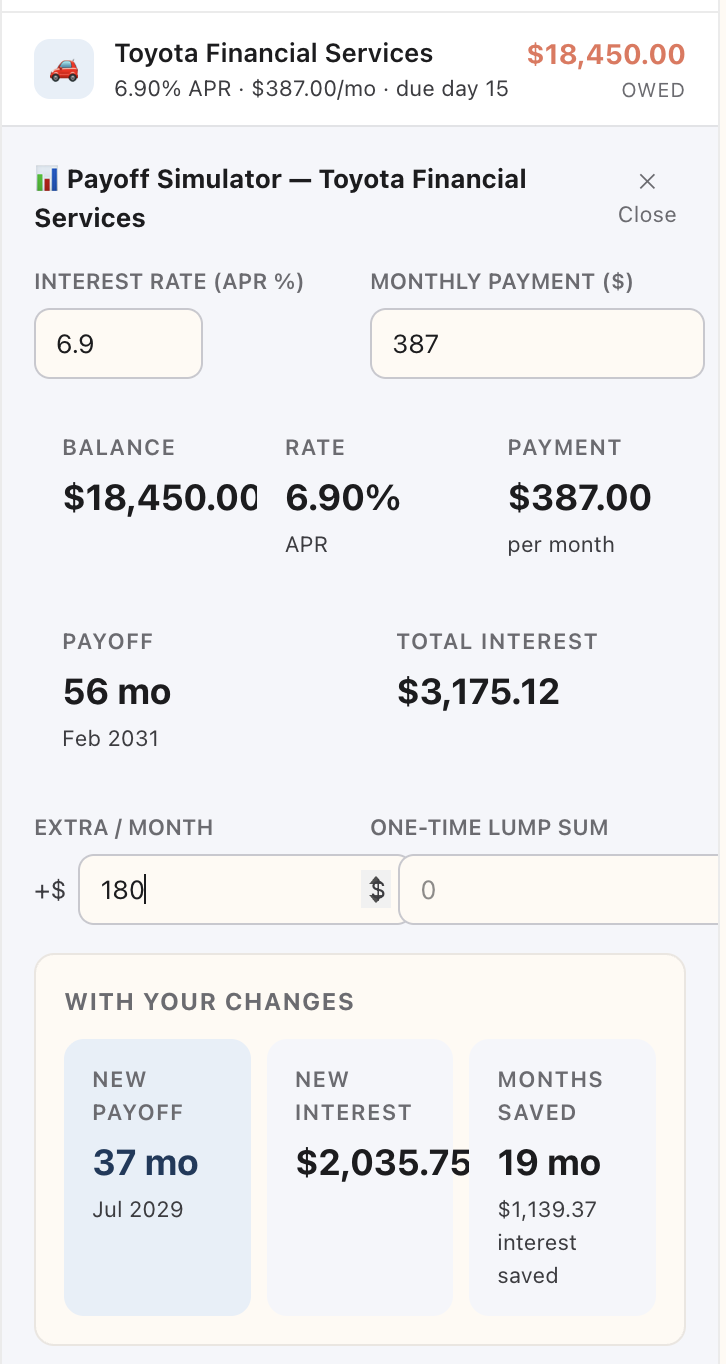
Task: Focus the Interest Rate (APR %) field
Action: [x=119, y=344]
